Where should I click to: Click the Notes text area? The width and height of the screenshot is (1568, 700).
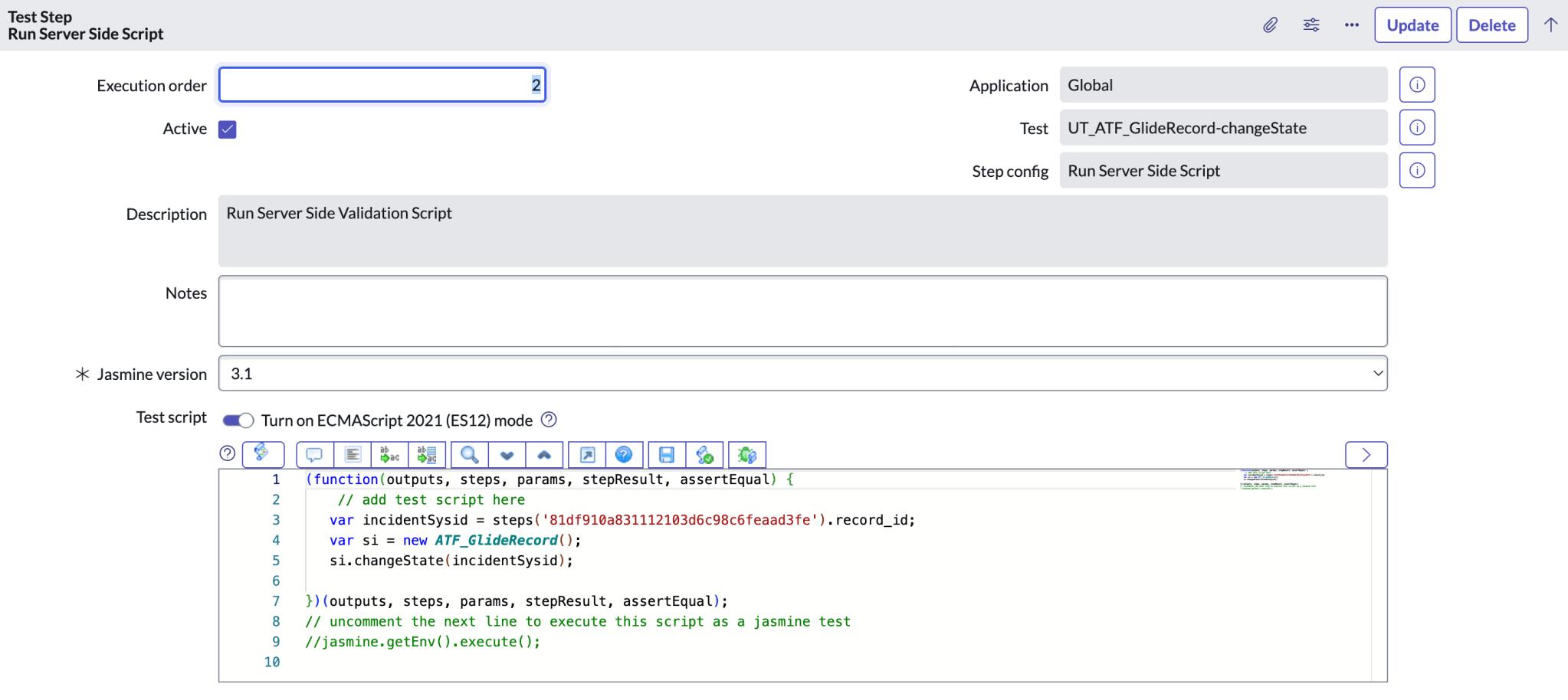(802, 312)
